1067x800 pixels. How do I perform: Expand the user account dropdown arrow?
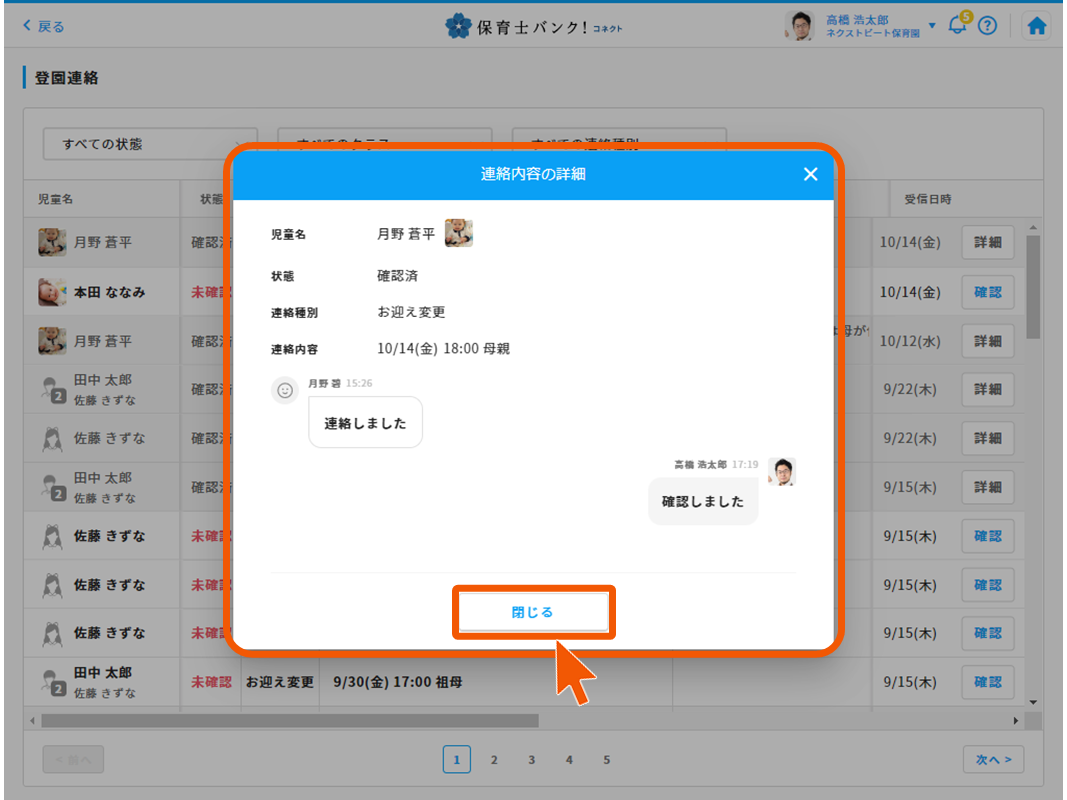[932, 25]
